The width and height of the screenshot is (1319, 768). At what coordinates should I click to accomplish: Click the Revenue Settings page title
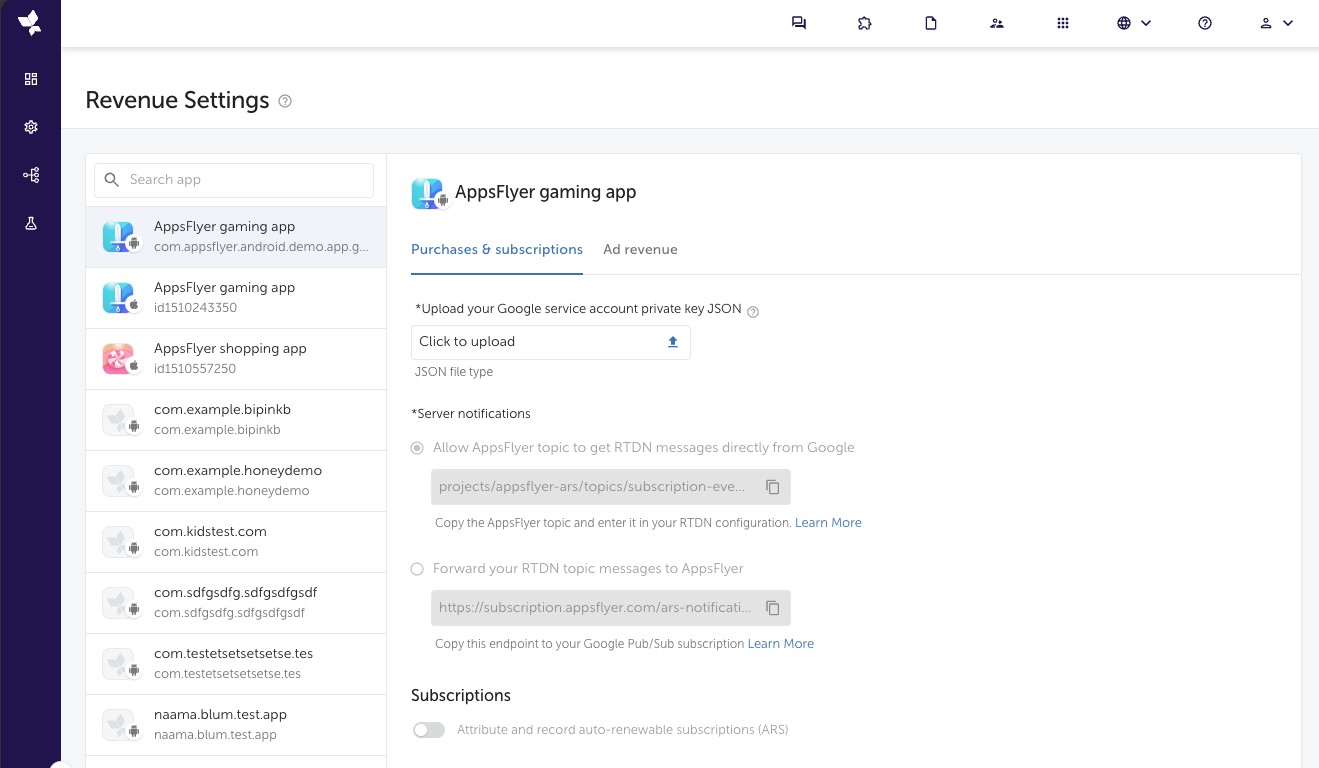pos(178,100)
